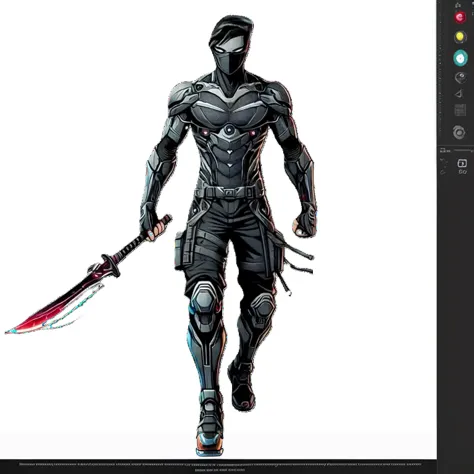Screen dimensions: 474x474
Task: Click the rounded rectangle icon in lower panel
Action: tap(462, 163)
